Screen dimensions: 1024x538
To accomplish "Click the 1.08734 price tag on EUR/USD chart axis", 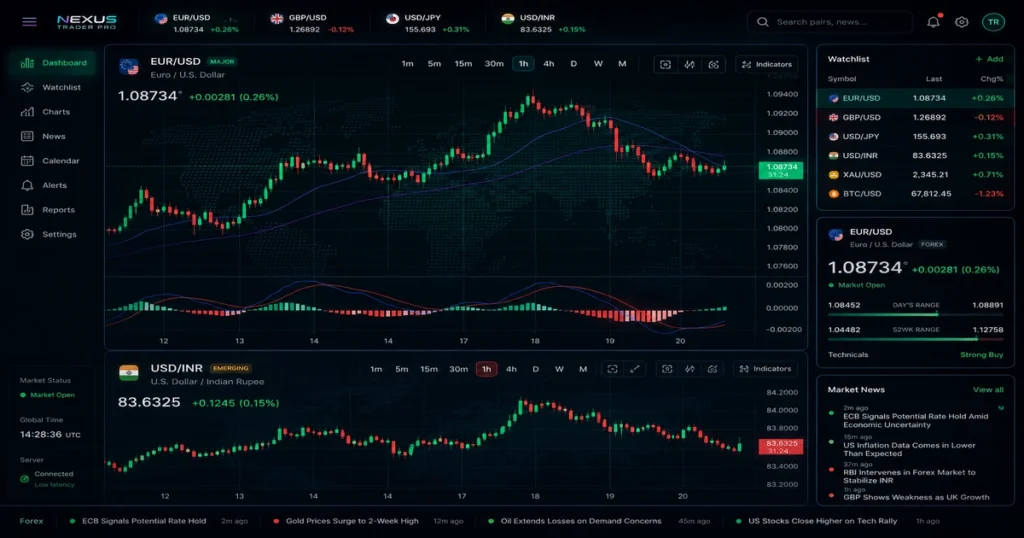I will 781,170.
